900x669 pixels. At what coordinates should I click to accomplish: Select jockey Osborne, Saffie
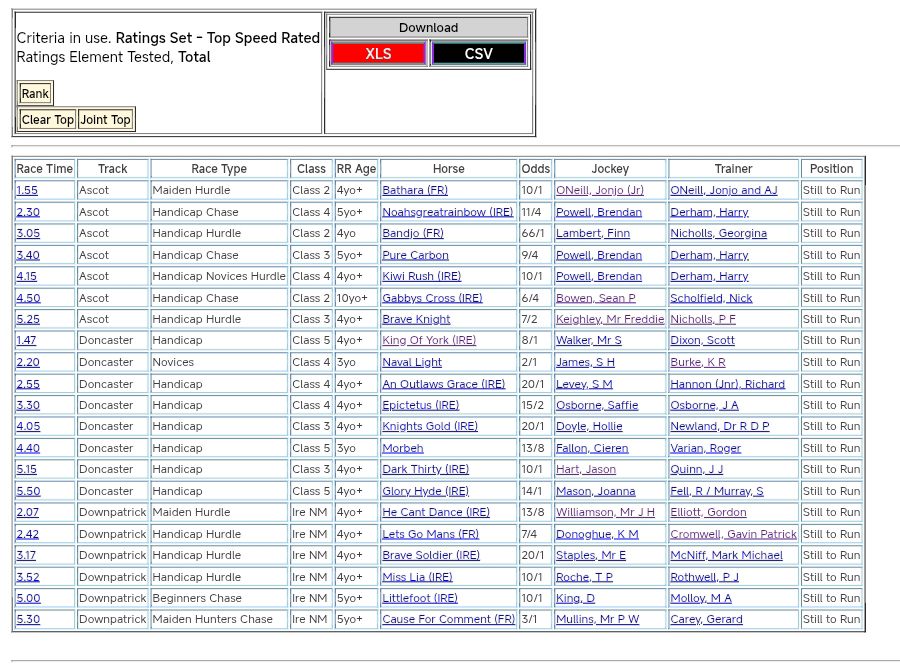pos(597,405)
